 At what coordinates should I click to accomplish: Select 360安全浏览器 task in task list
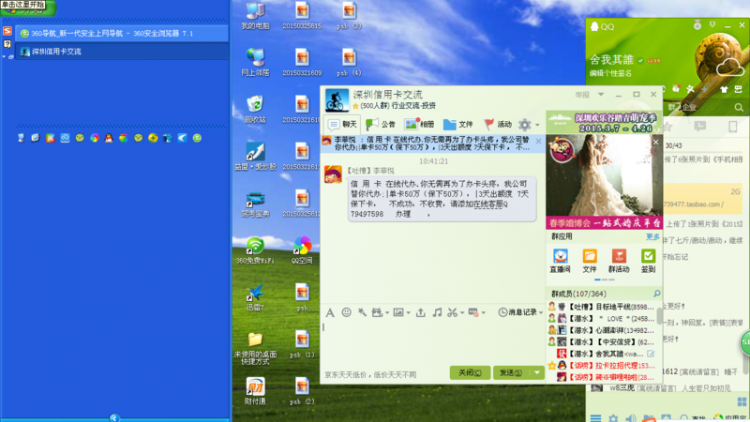(121, 33)
